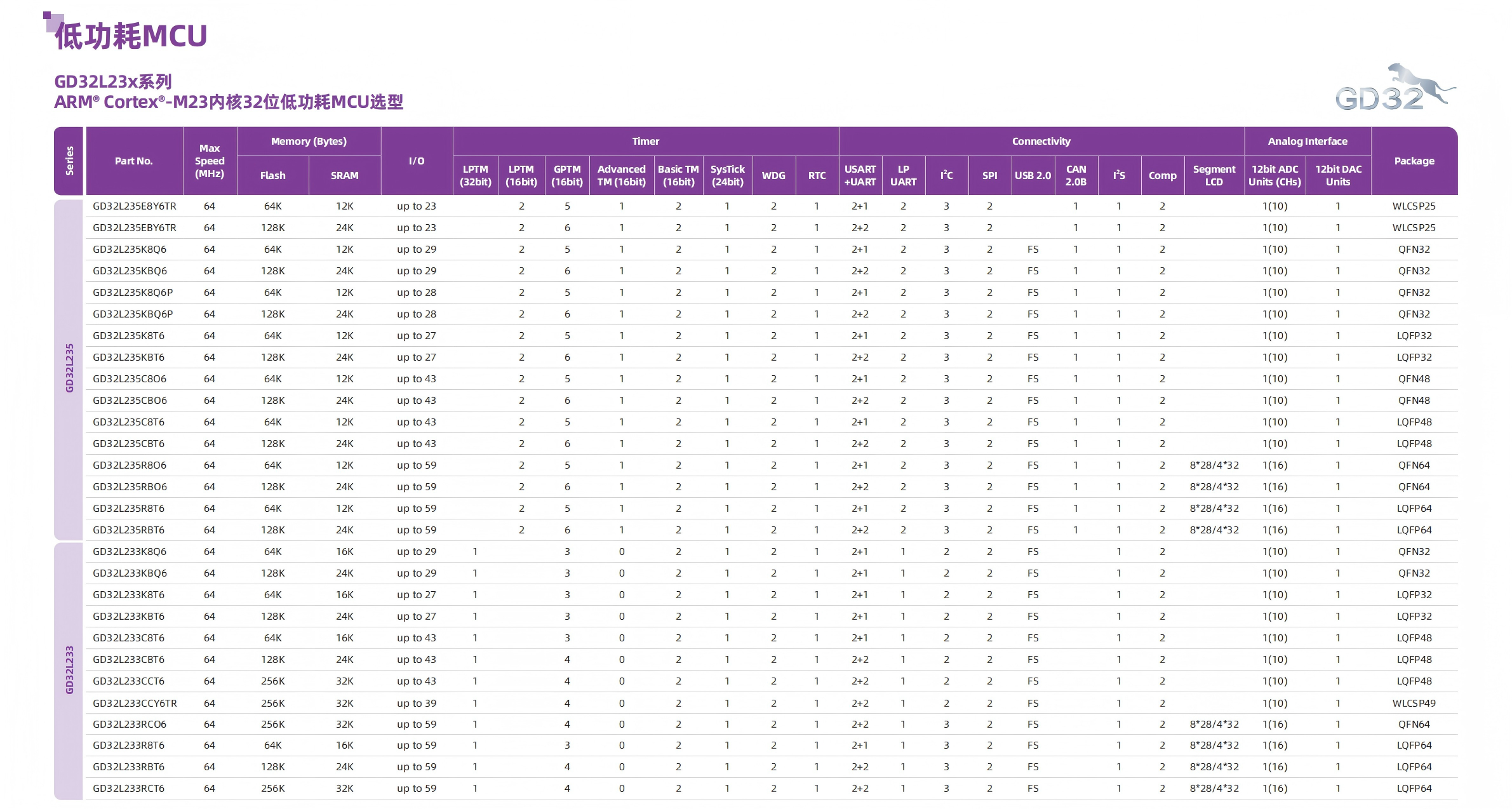Click part number GD32L233CCY6TR
Image resolution: width=1512 pixels, height=809 pixels.
[x=135, y=703]
